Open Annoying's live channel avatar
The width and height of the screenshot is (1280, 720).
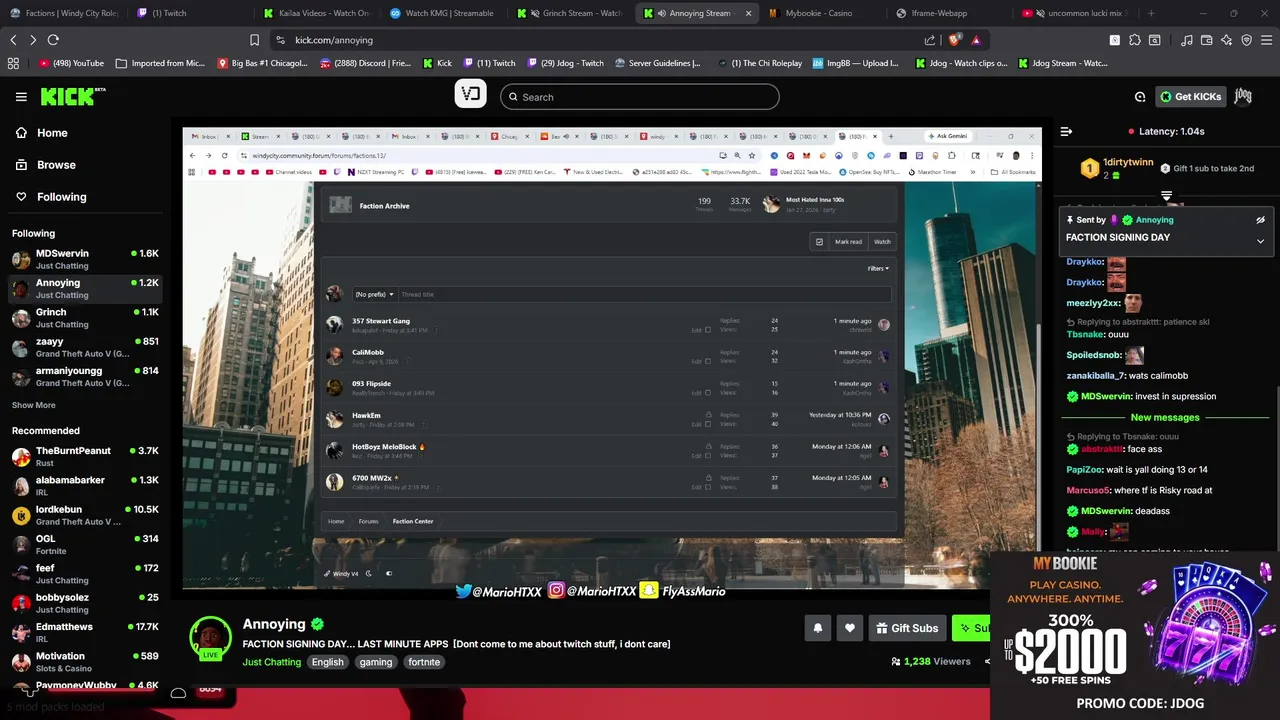point(210,638)
